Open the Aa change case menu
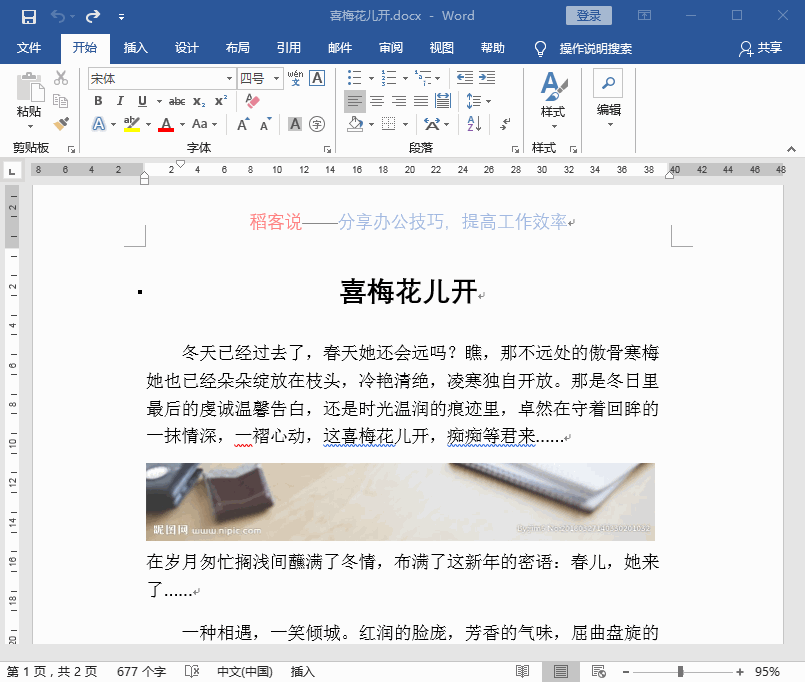 click(x=204, y=124)
